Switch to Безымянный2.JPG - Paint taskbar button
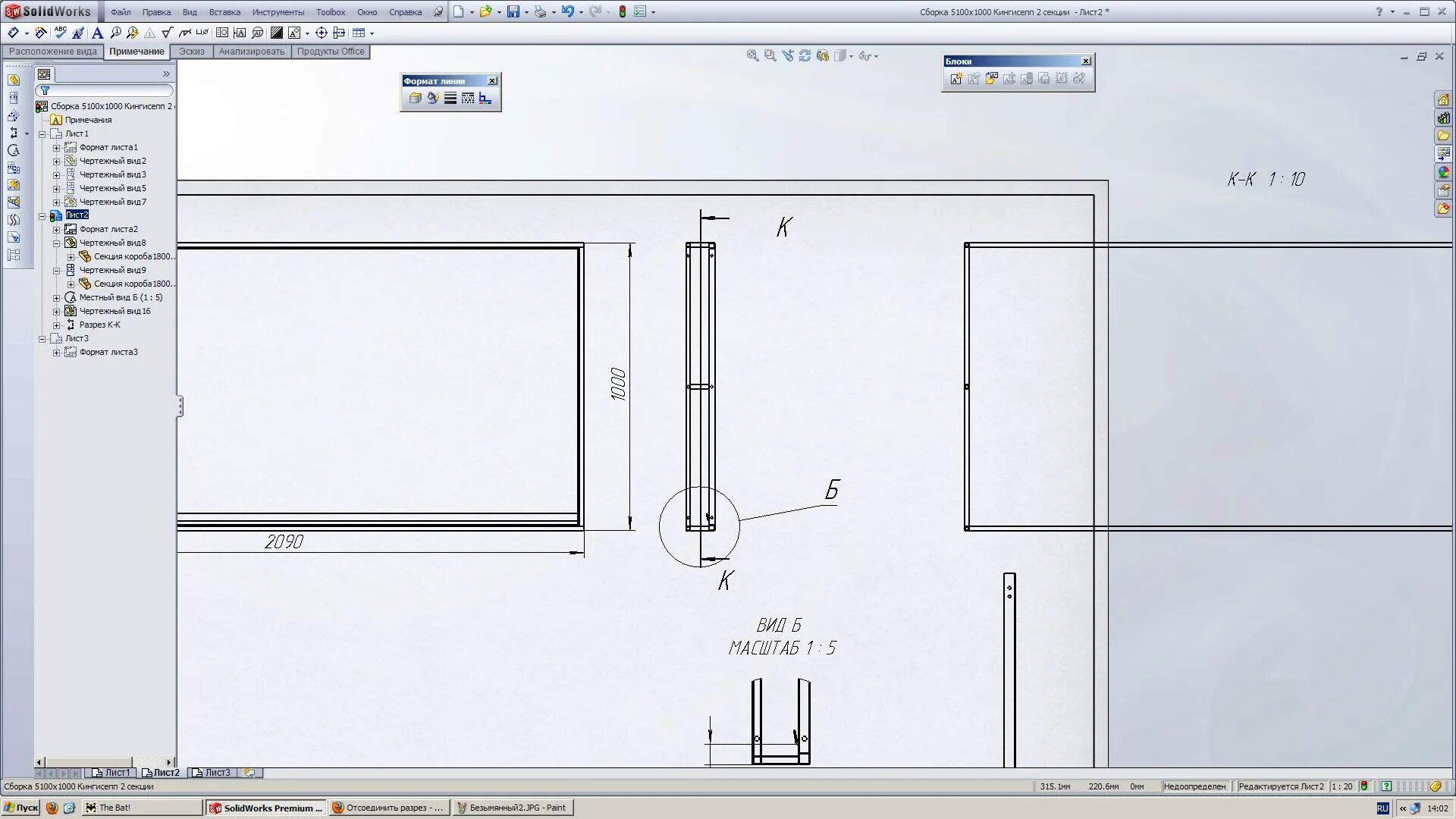 512,808
